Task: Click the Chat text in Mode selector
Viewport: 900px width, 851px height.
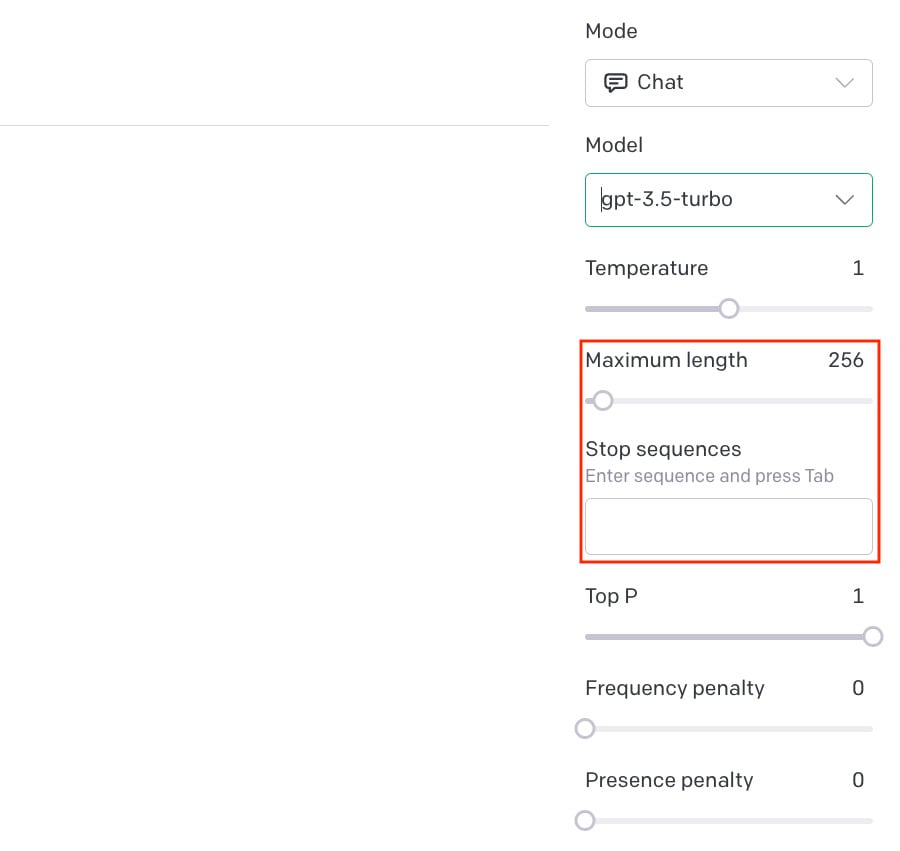Action: click(660, 83)
